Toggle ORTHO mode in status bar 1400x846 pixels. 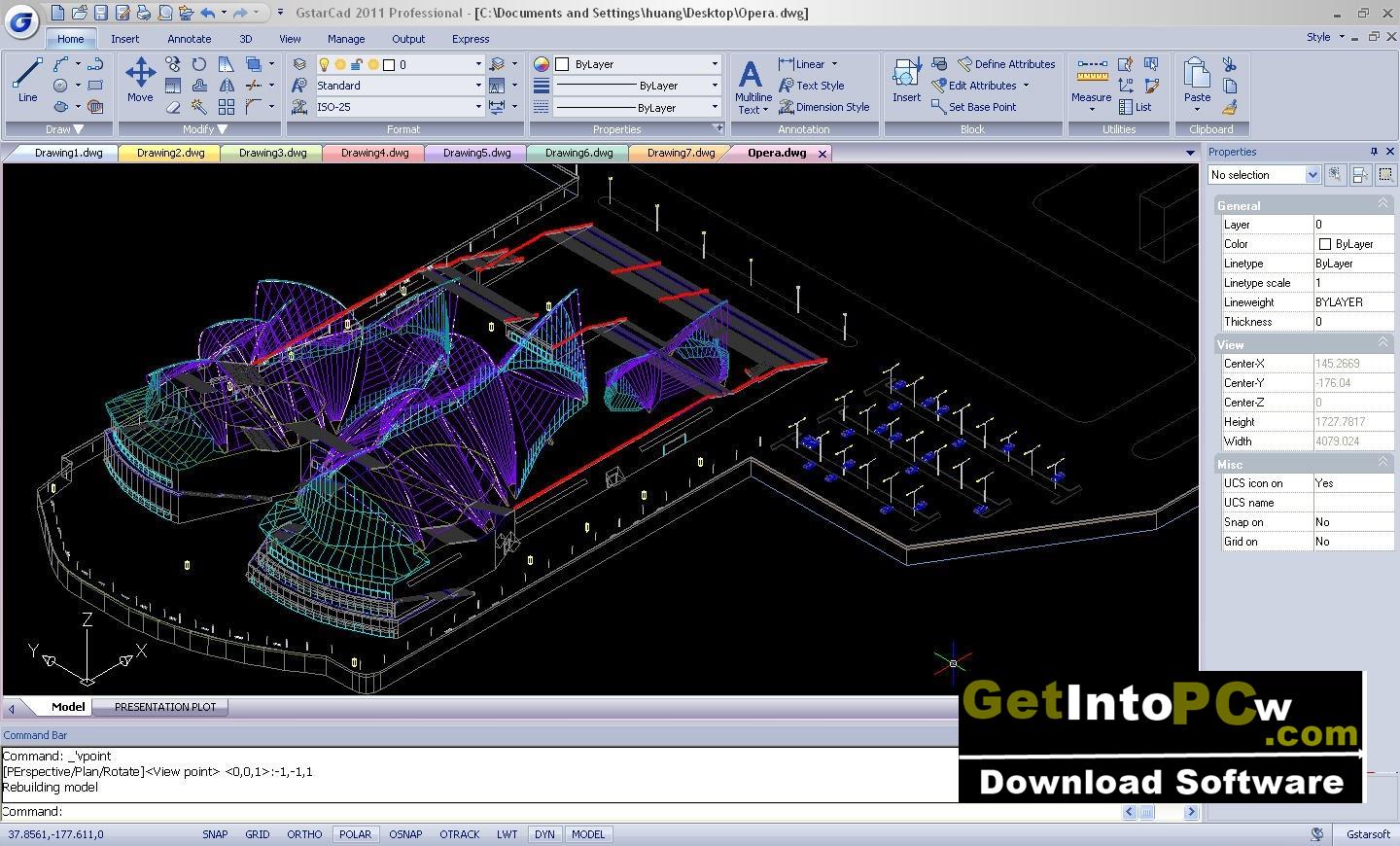click(304, 834)
